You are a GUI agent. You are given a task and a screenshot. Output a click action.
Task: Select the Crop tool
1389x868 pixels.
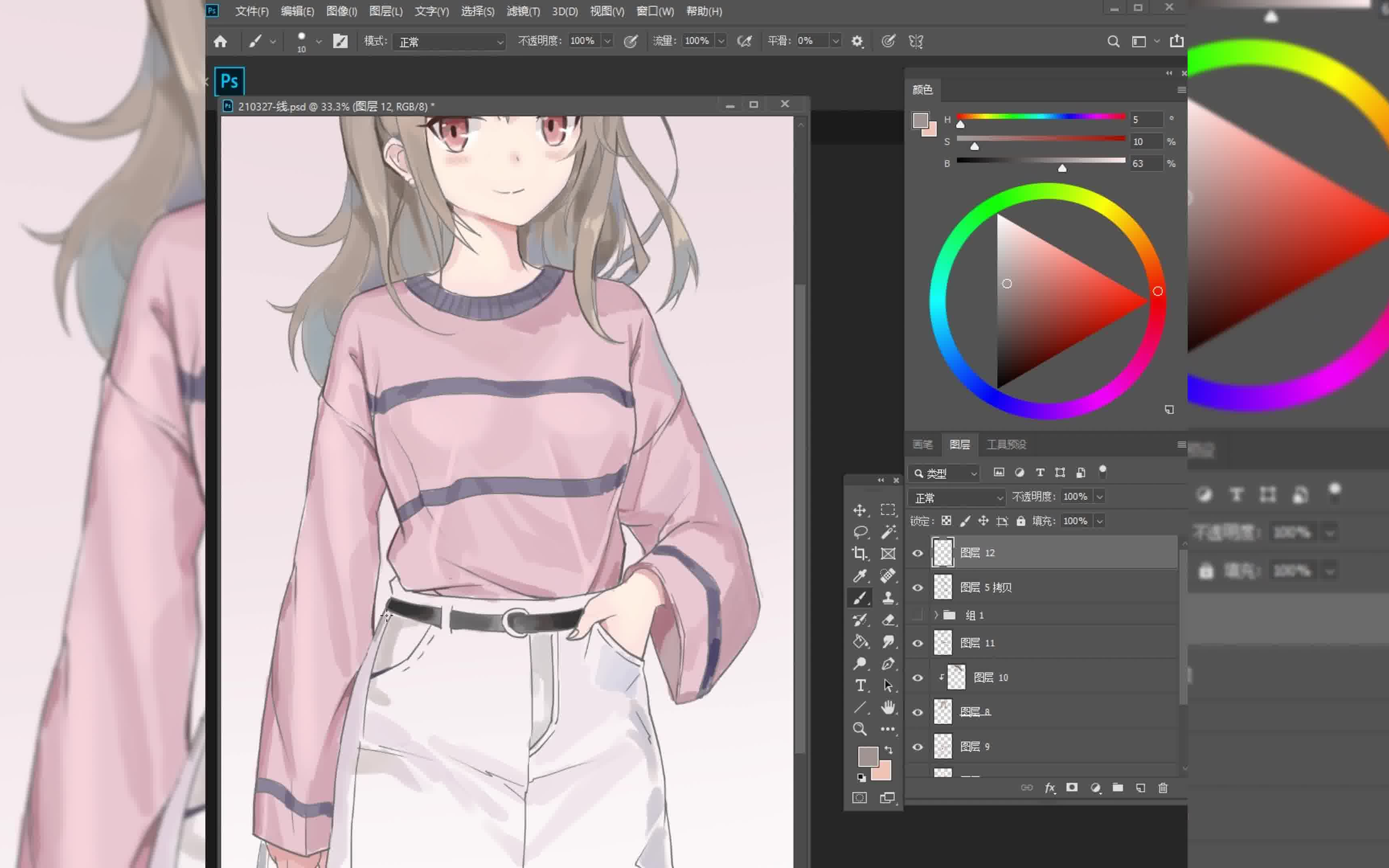tap(859, 553)
